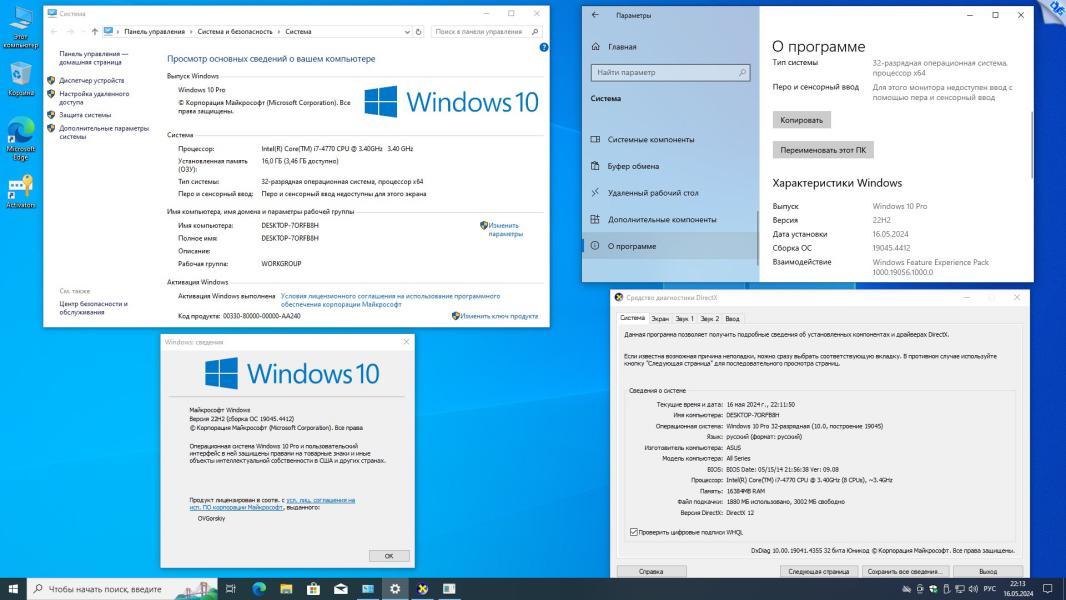Go back in the Параметры window
The width and height of the screenshot is (1066, 600).
click(x=596, y=15)
